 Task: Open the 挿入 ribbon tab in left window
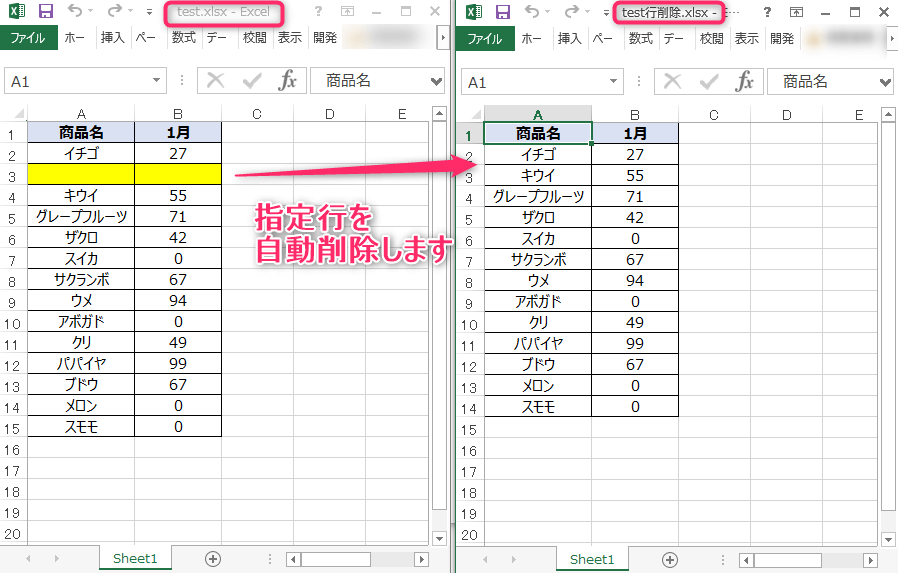112,39
